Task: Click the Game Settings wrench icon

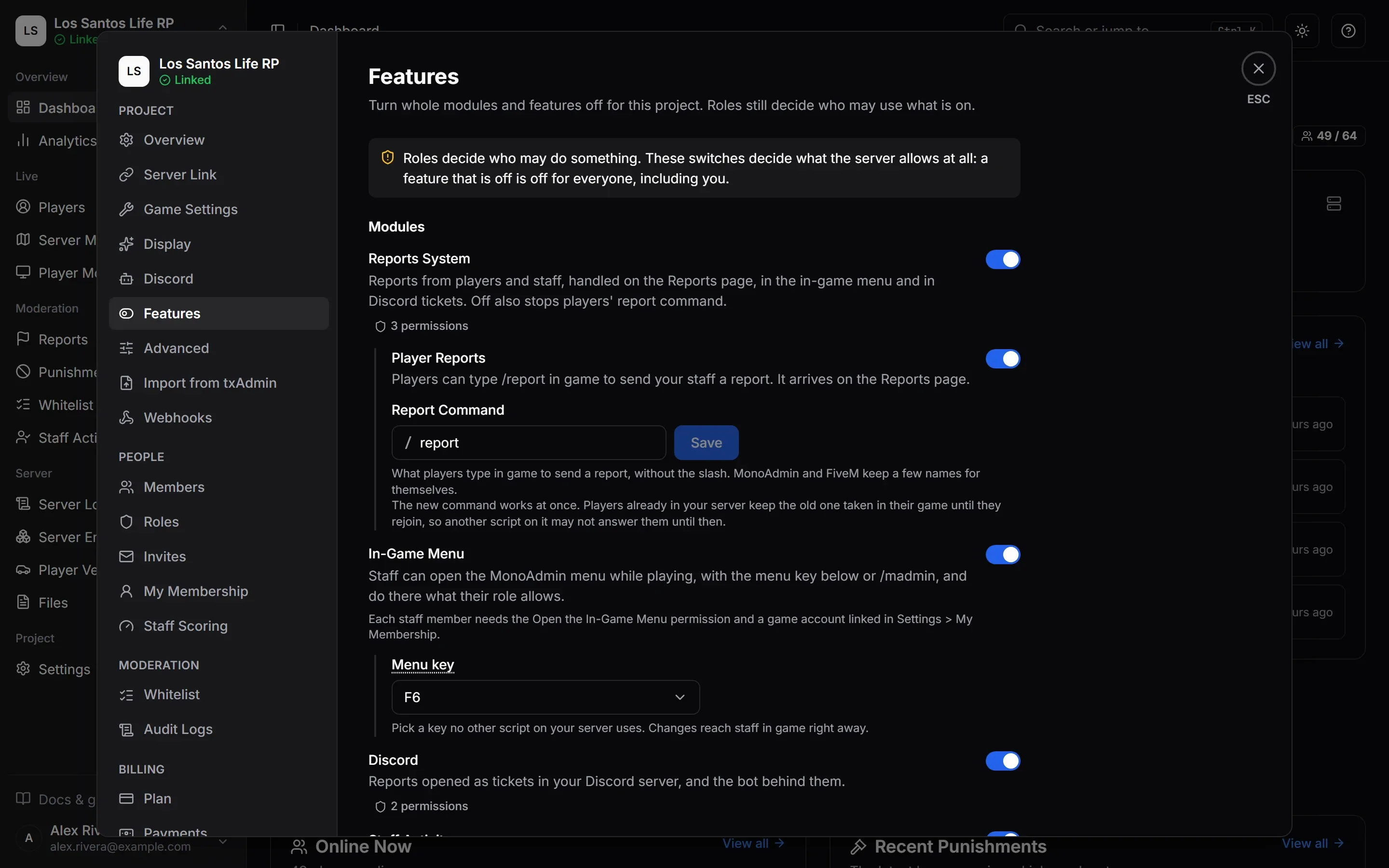Action: [126, 210]
